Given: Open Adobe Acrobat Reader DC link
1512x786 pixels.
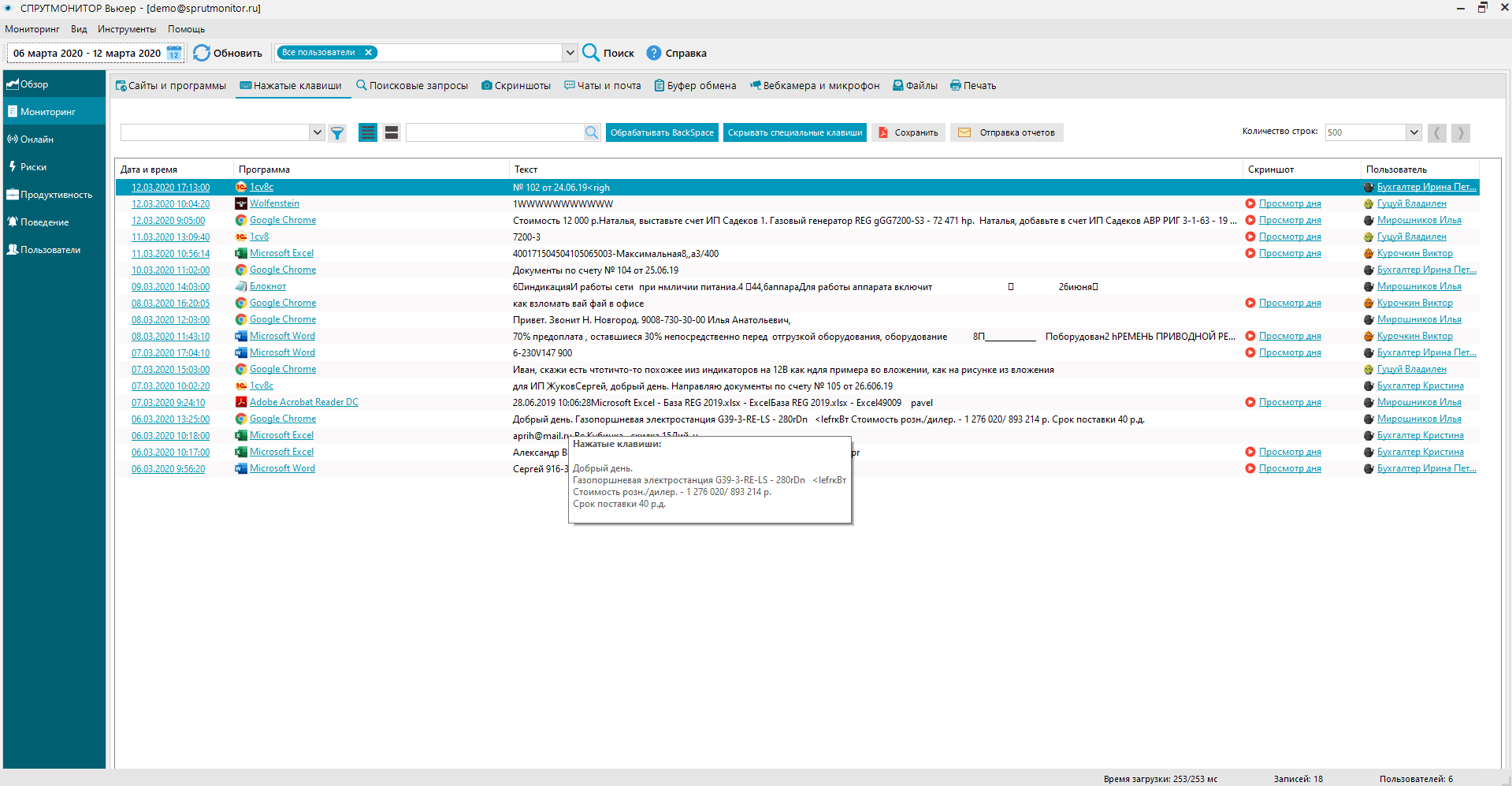Looking at the screenshot, I should 304,402.
